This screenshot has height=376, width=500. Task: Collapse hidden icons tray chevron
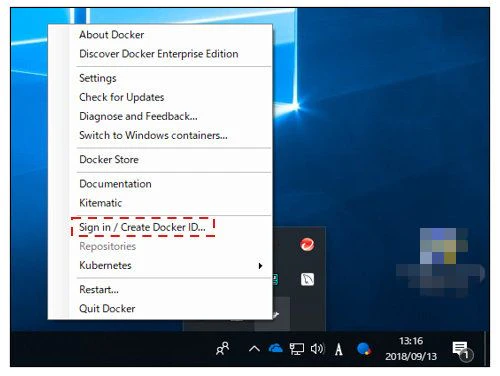pos(254,349)
